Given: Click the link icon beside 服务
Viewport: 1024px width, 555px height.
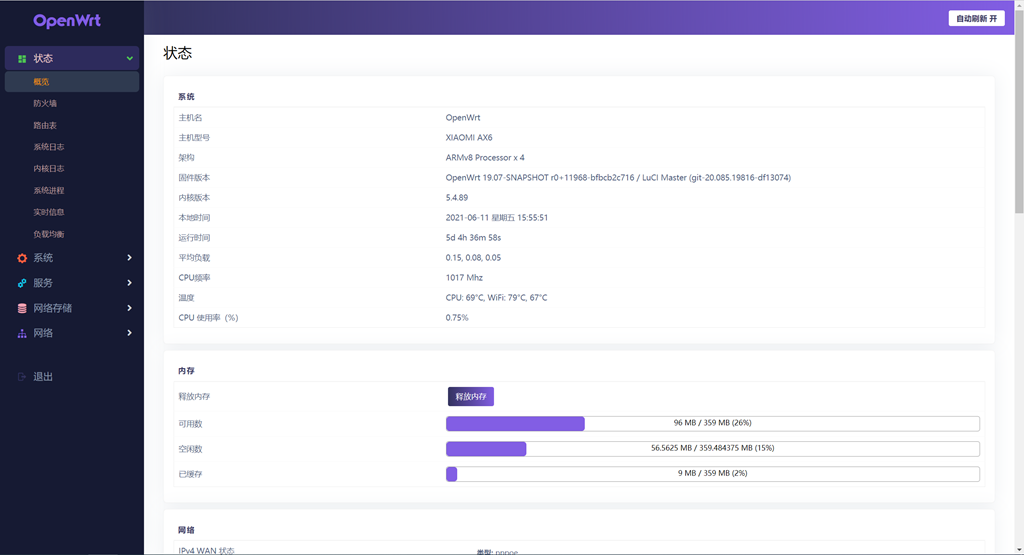Looking at the screenshot, I should point(22,283).
